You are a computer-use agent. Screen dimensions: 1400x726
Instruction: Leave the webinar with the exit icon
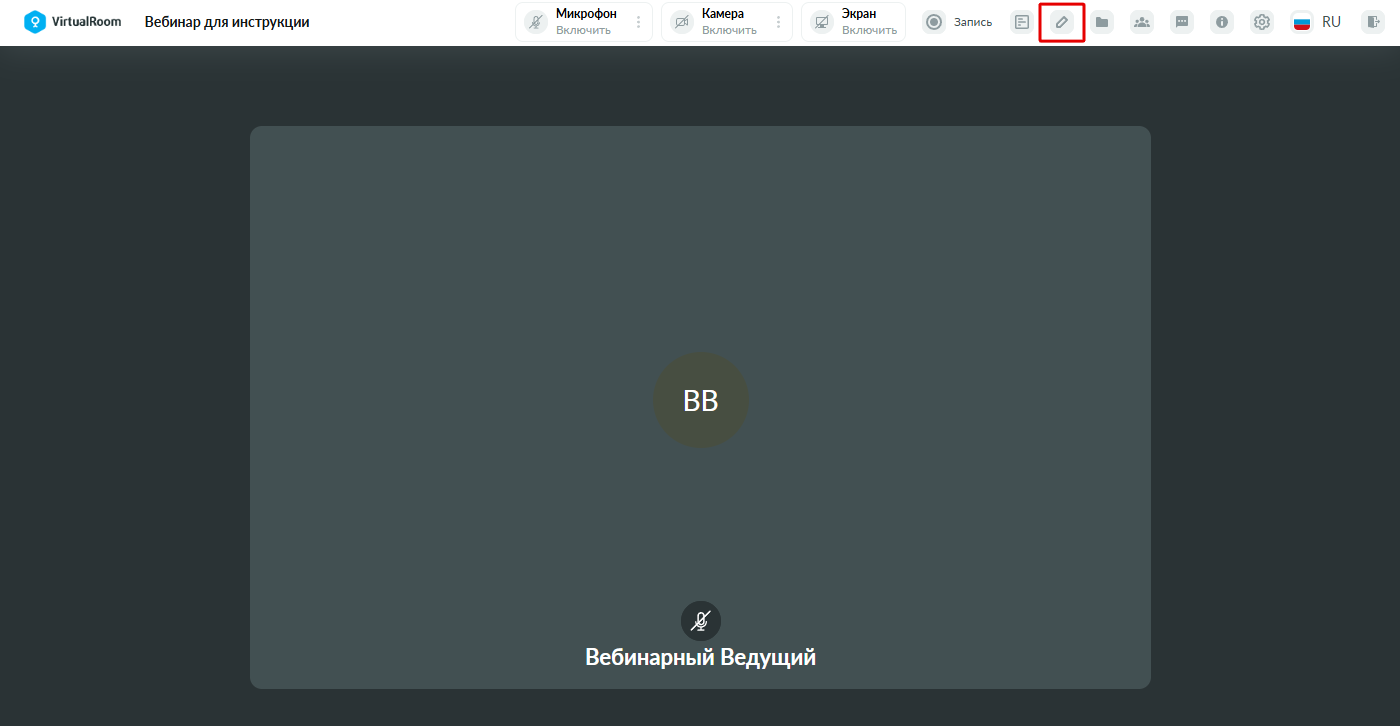(x=1372, y=22)
